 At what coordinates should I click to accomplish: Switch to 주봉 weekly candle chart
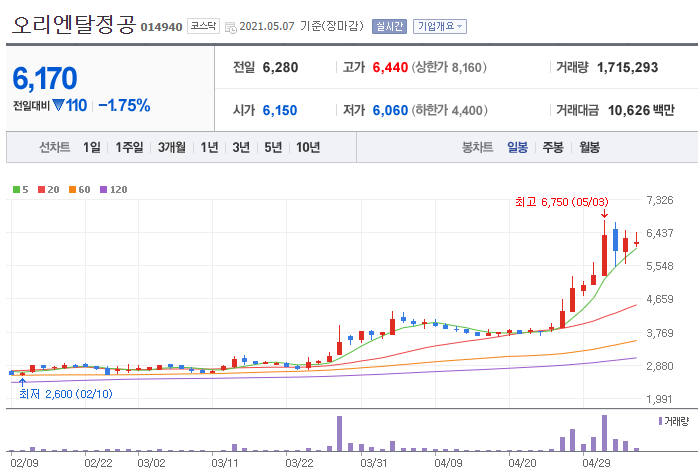[553, 147]
